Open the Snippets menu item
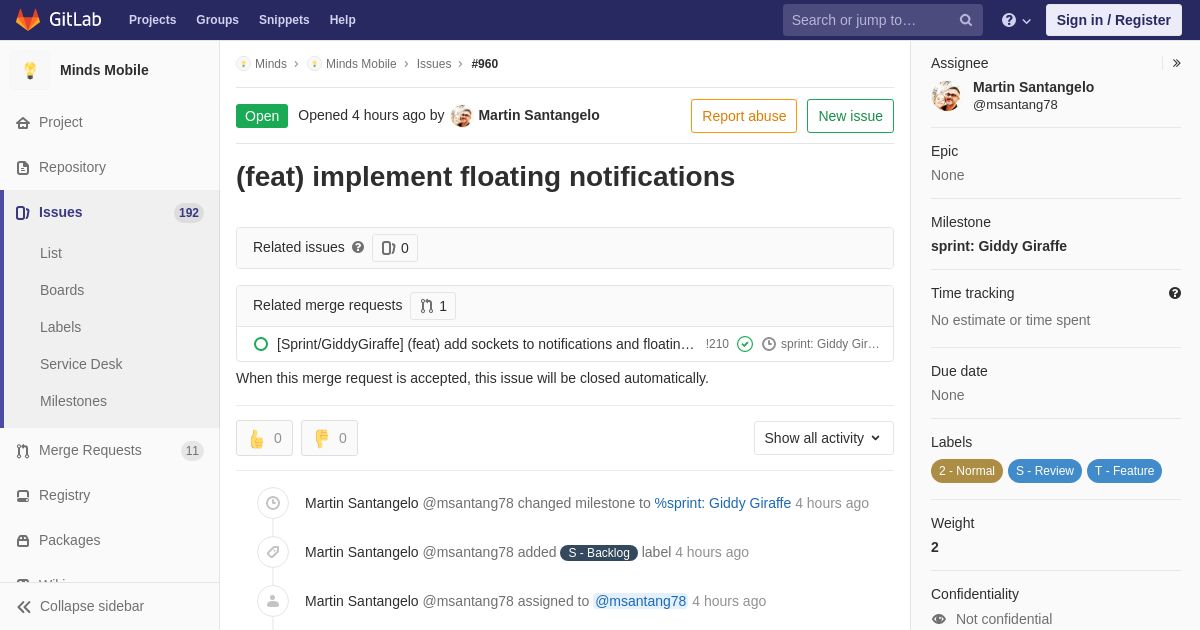The image size is (1200, 630). click(x=284, y=20)
